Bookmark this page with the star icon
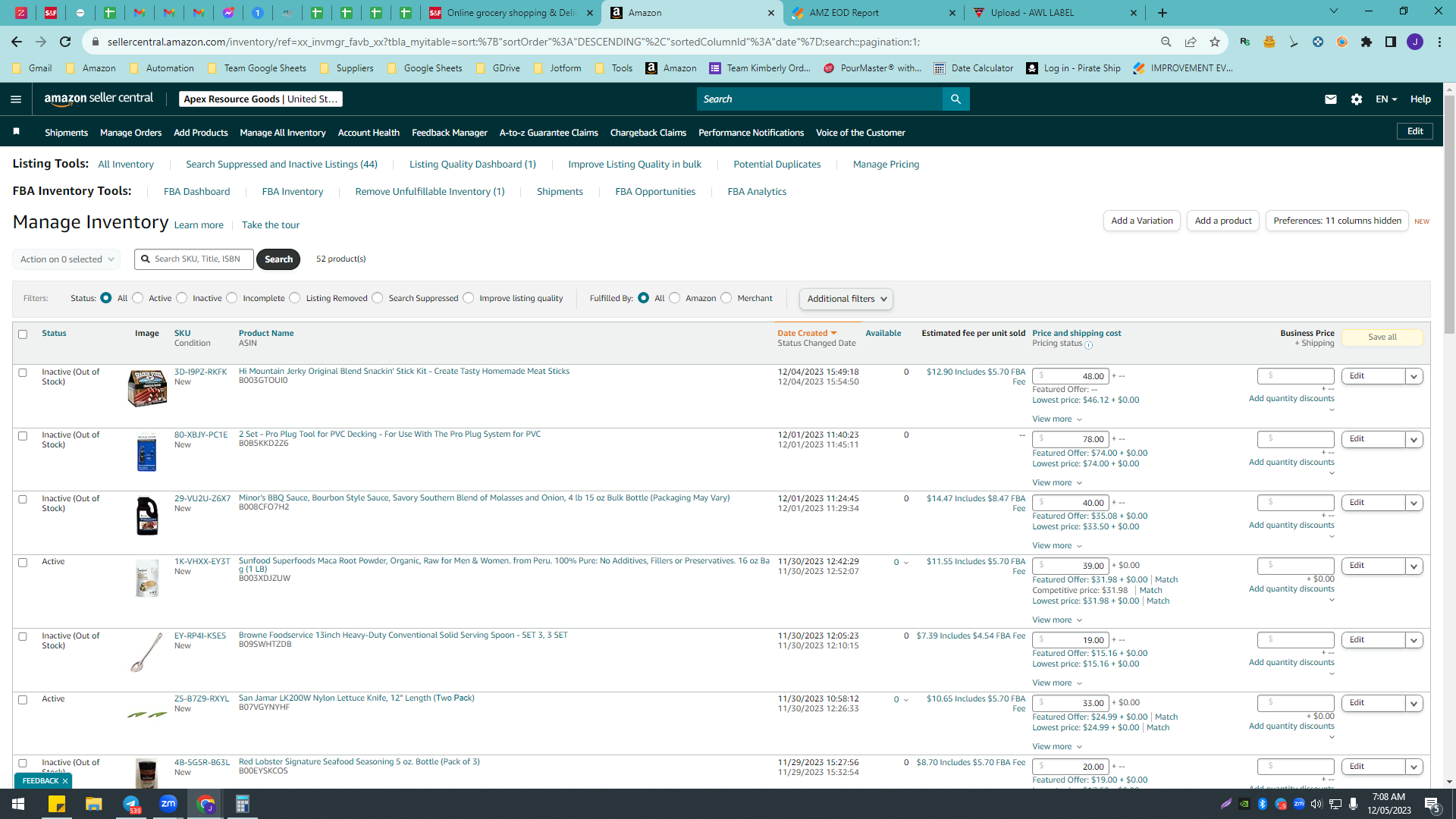The width and height of the screenshot is (1456, 819). 1215,42
